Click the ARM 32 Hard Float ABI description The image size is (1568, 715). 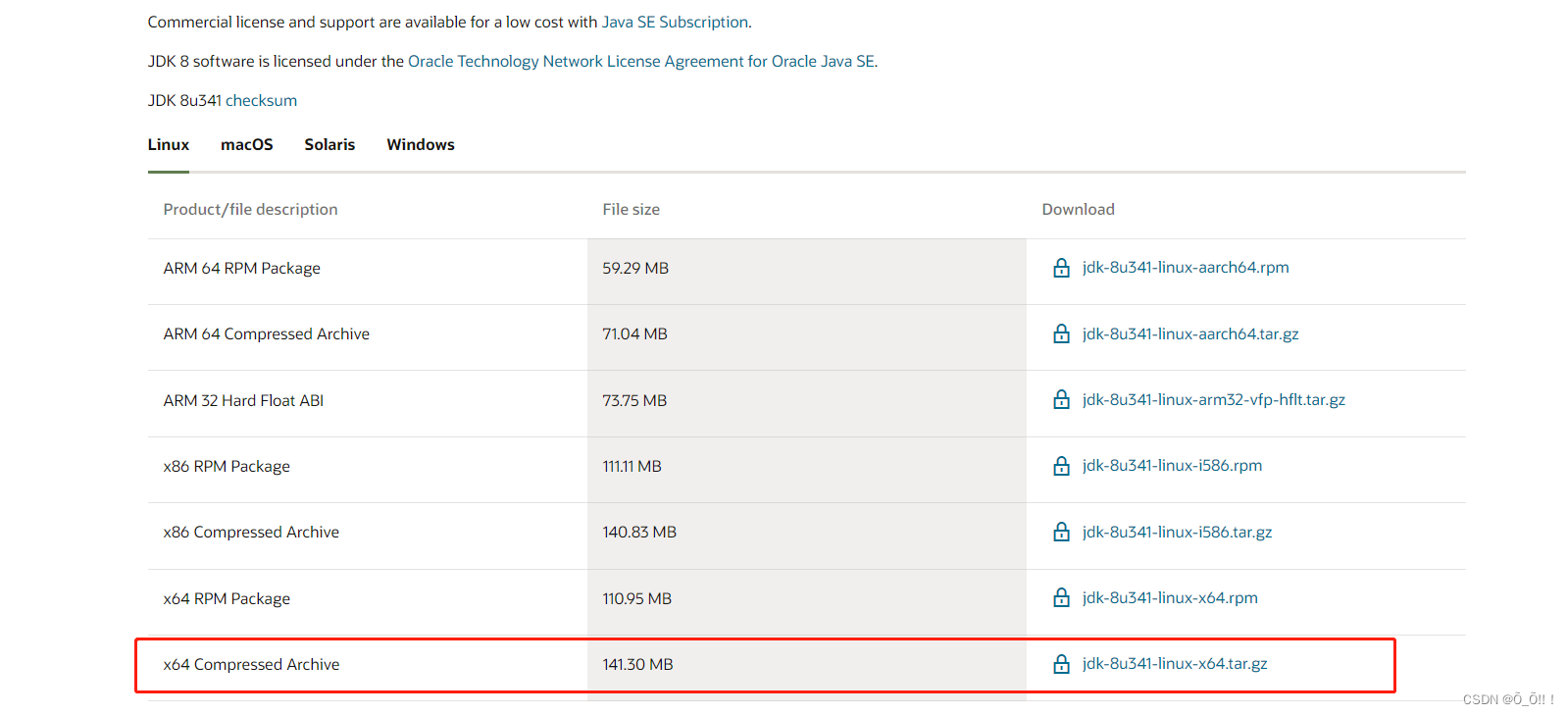click(x=243, y=400)
